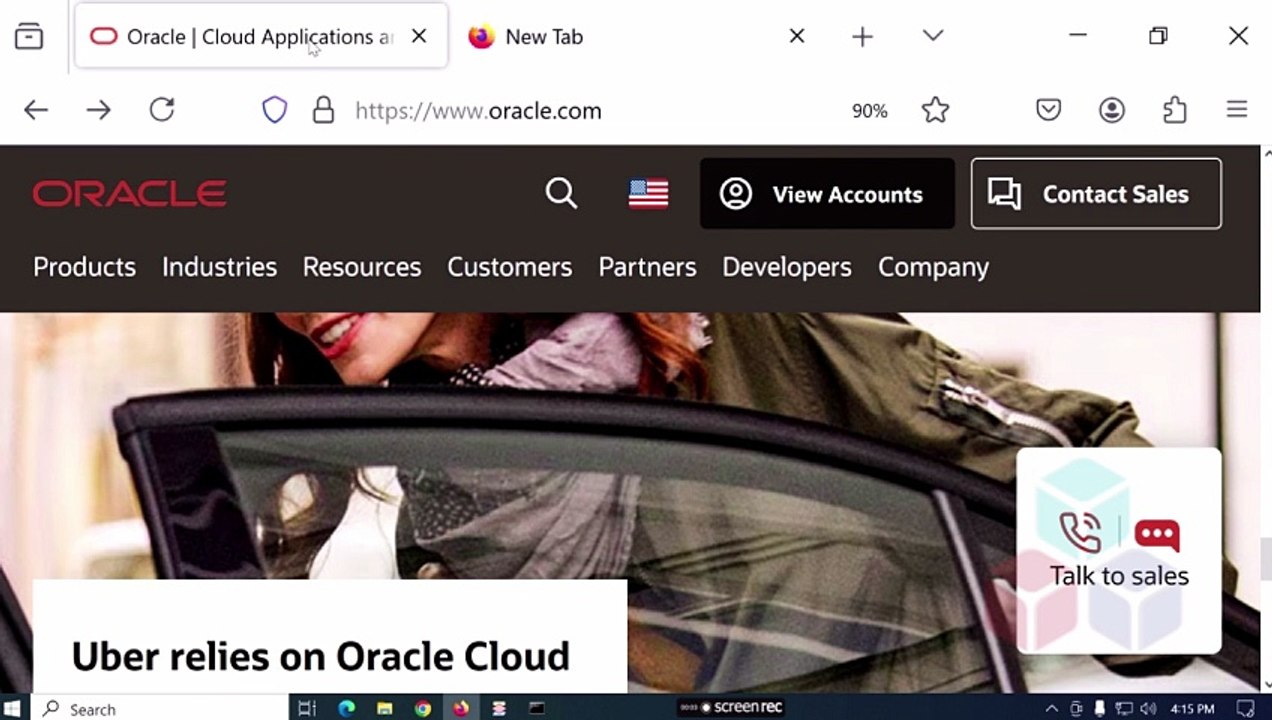The image size is (1272, 720).
Task: Open a new tab with plus icon
Action: 862,37
